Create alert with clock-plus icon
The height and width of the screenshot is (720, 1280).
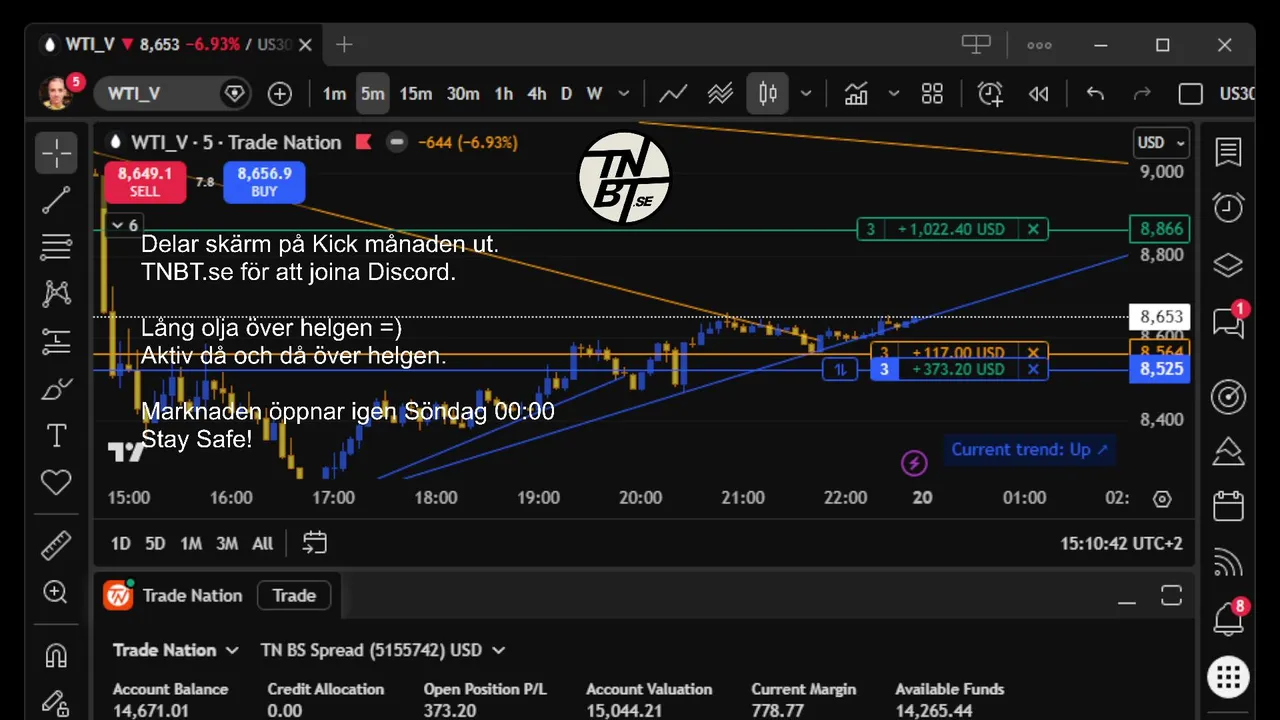click(990, 94)
